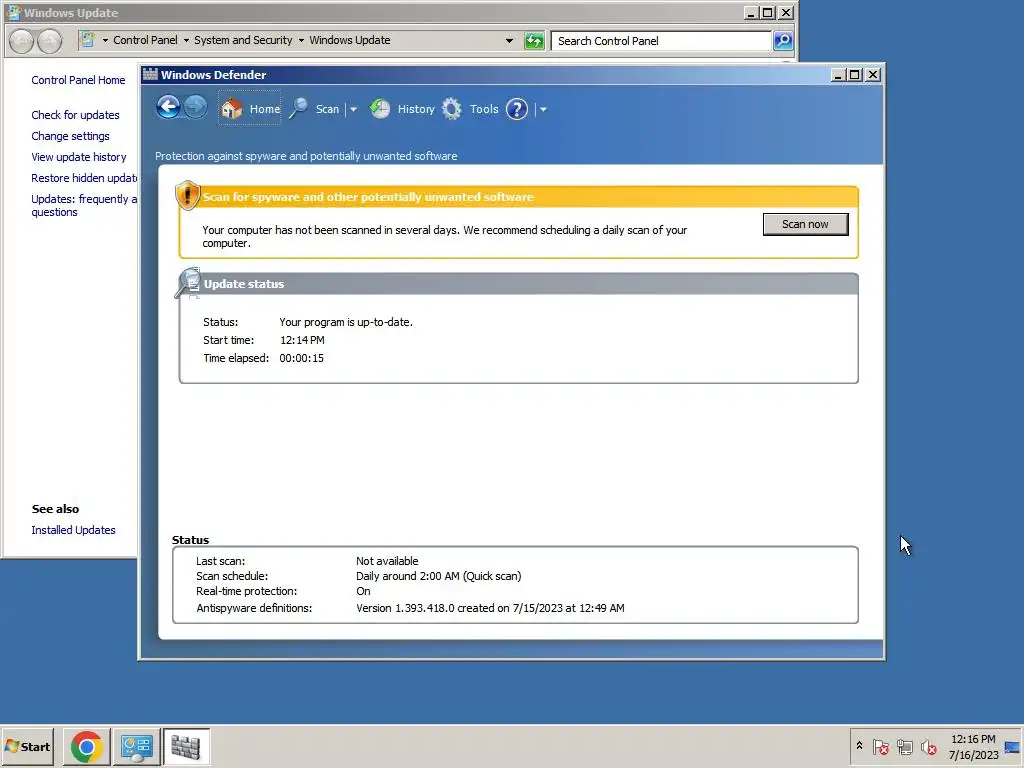The image size is (1024, 768).
Task: Click Windows Update window forward button
Action: (50, 40)
